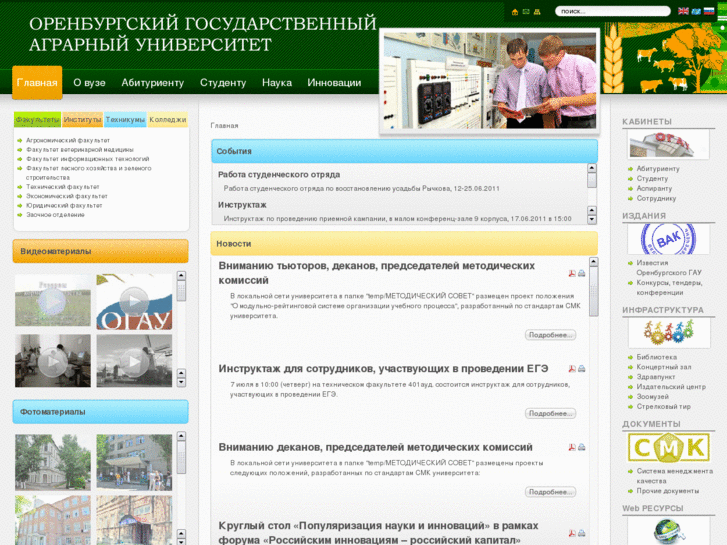
Task: Open Факультет ветеринарной медицины link
Action: click(x=80, y=149)
